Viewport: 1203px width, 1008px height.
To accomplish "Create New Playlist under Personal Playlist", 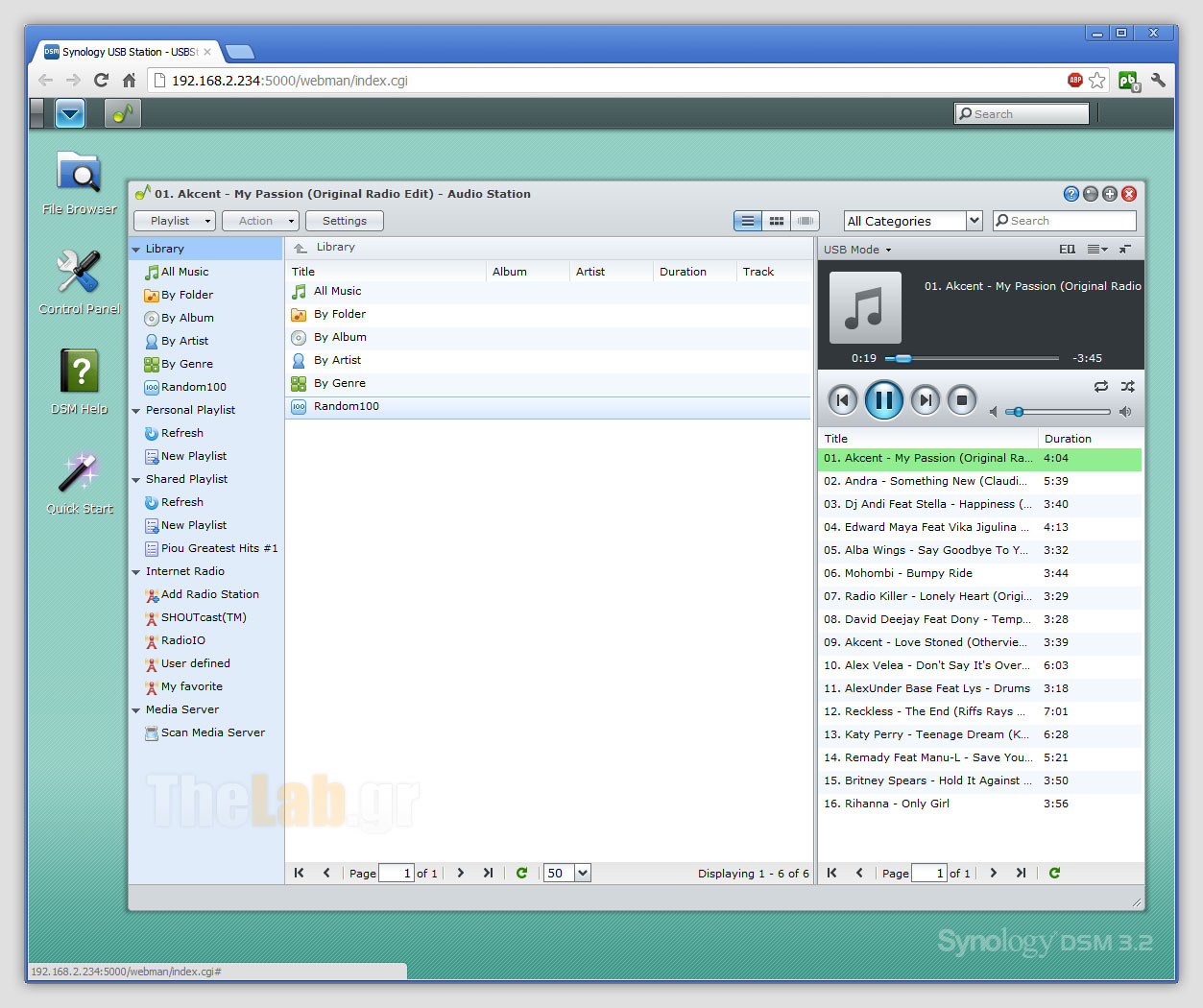I will [194, 456].
